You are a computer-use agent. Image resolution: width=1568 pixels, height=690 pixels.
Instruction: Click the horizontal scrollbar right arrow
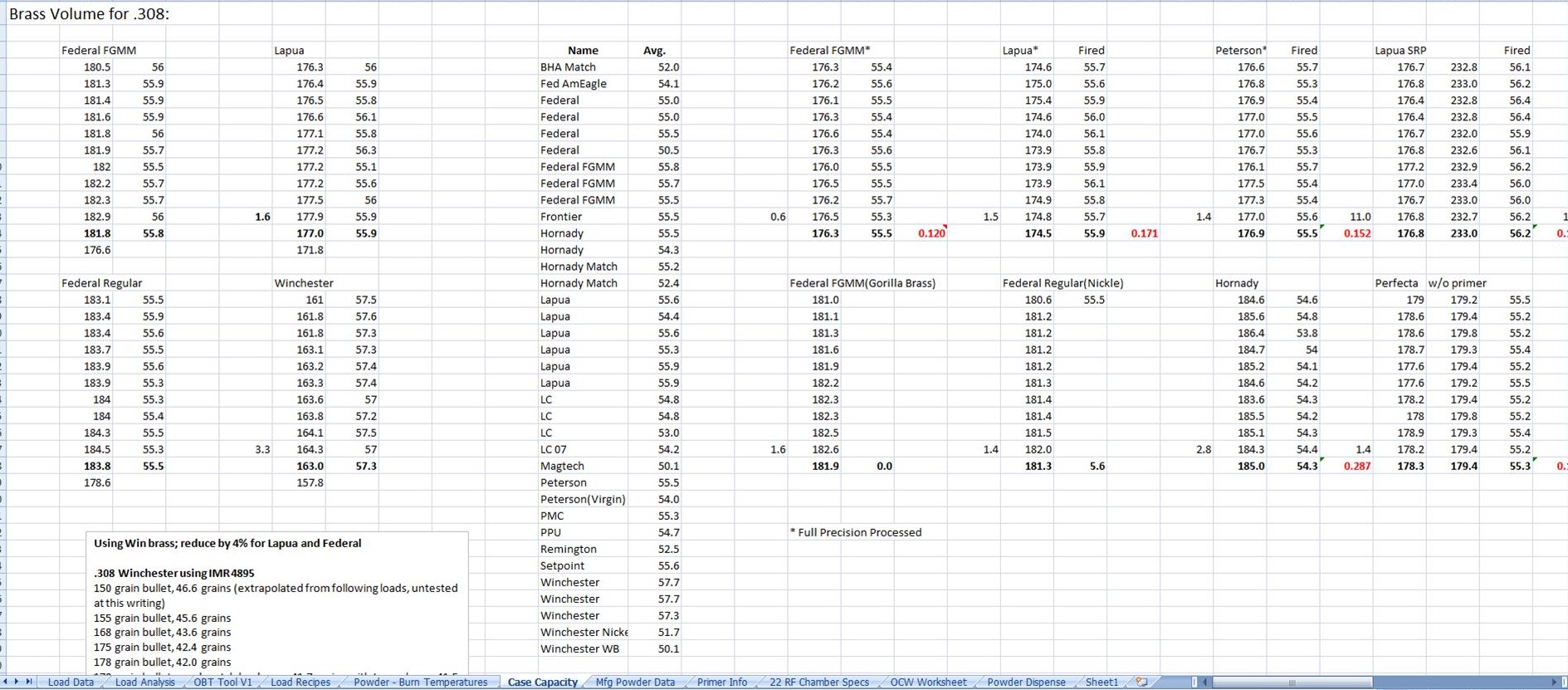pyautogui.click(x=1554, y=683)
